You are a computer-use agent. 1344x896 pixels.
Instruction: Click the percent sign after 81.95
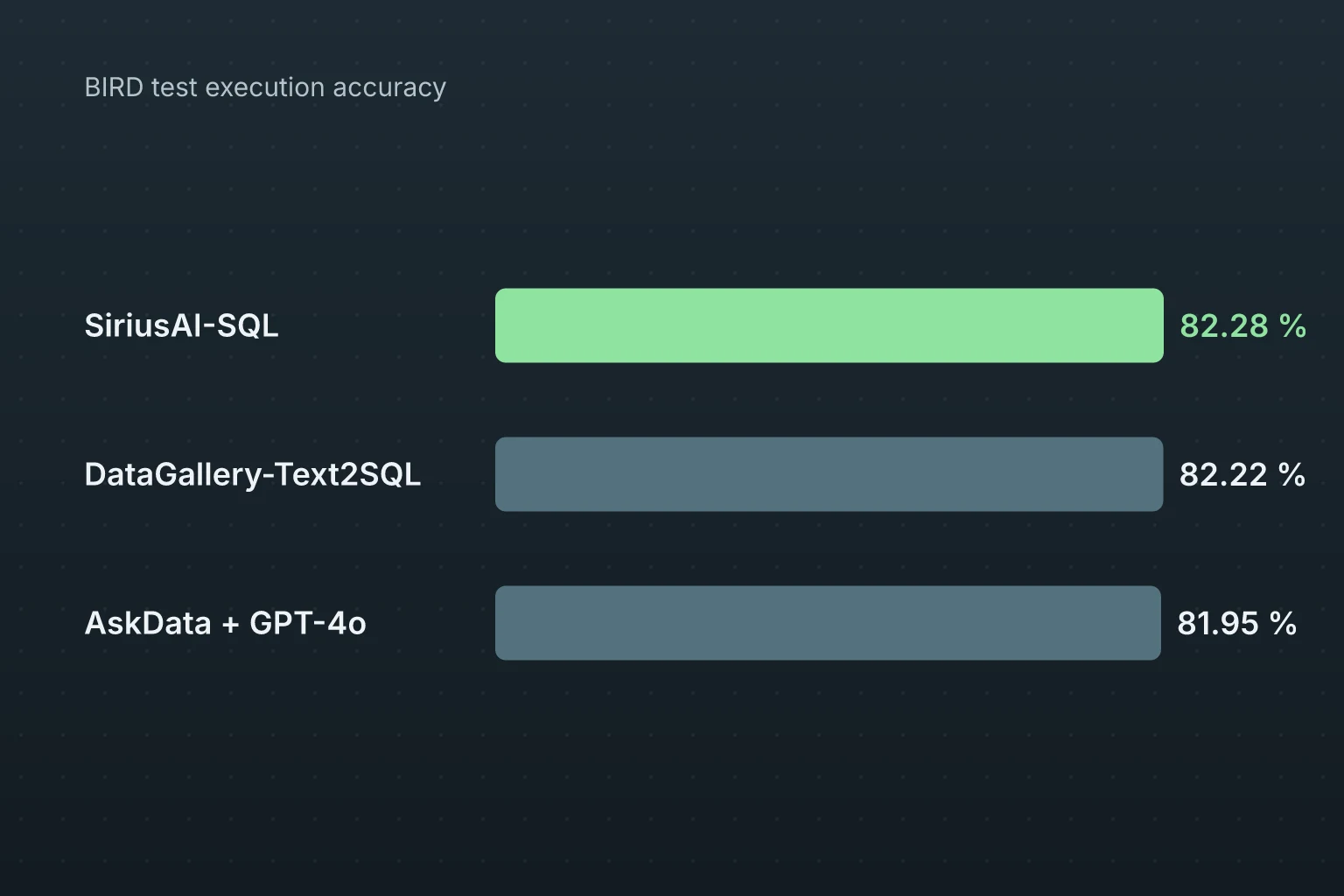click(x=1283, y=623)
